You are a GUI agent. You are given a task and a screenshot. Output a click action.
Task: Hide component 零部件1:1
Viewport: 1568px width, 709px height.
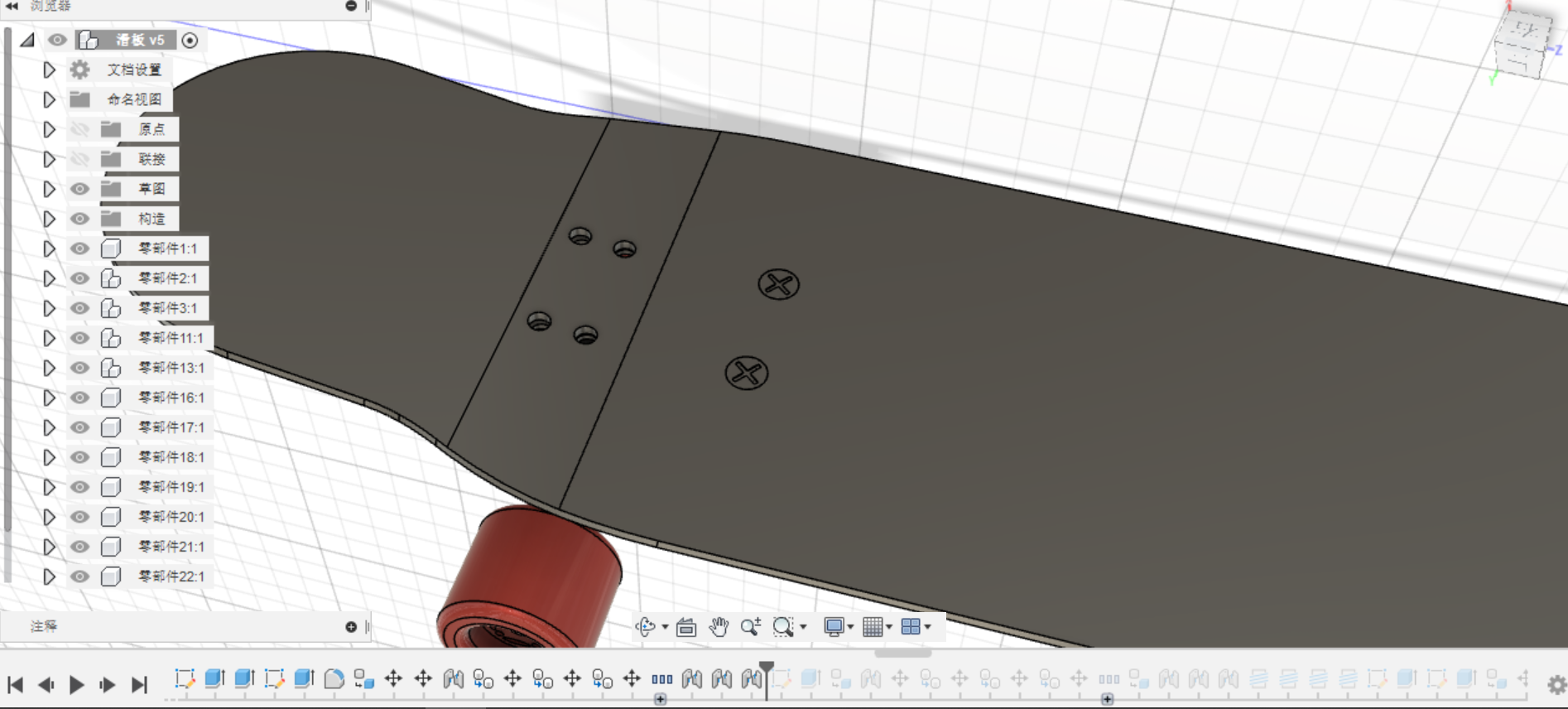[79, 248]
